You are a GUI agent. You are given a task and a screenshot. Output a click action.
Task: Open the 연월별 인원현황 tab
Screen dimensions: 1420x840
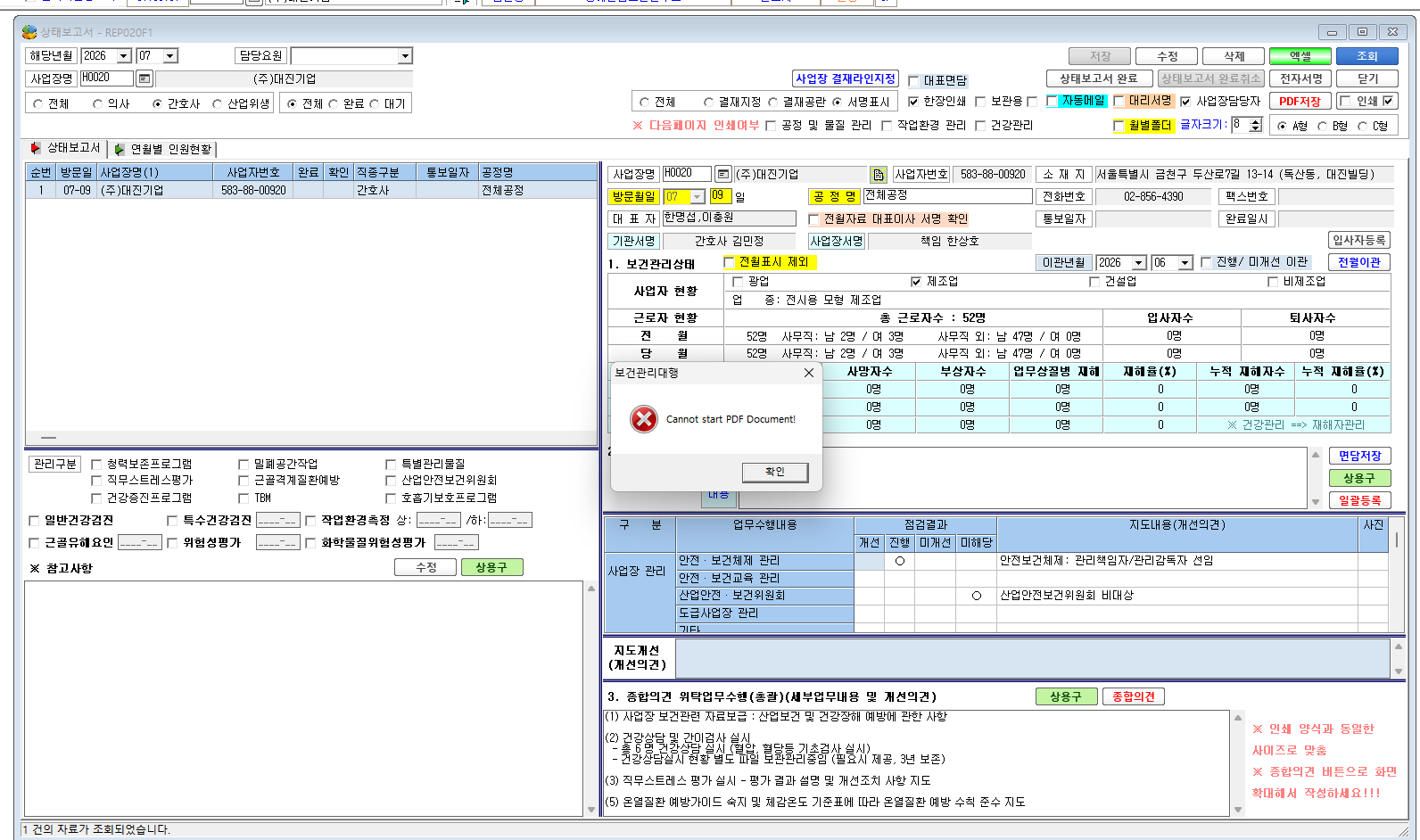pos(163,149)
